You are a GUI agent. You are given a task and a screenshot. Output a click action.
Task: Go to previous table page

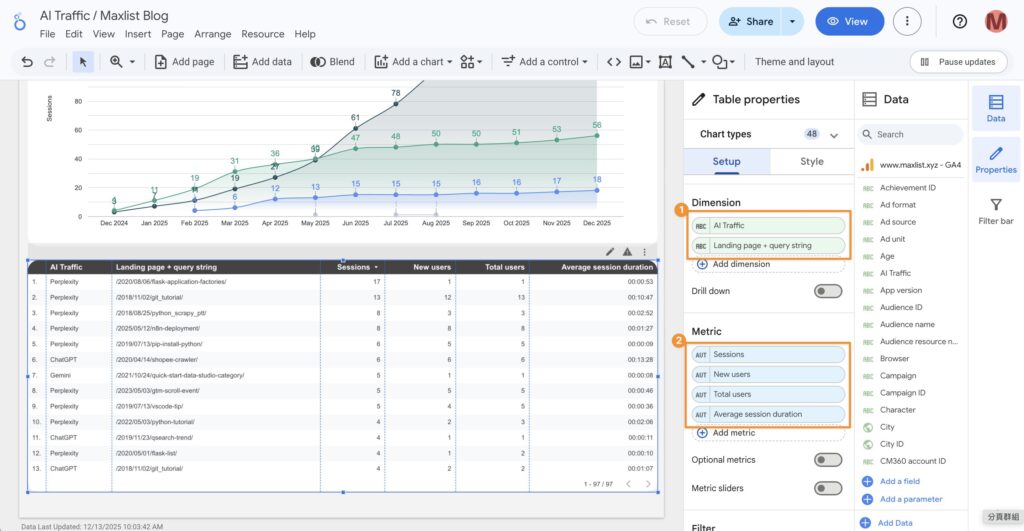pyautogui.click(x=628, y=484)
